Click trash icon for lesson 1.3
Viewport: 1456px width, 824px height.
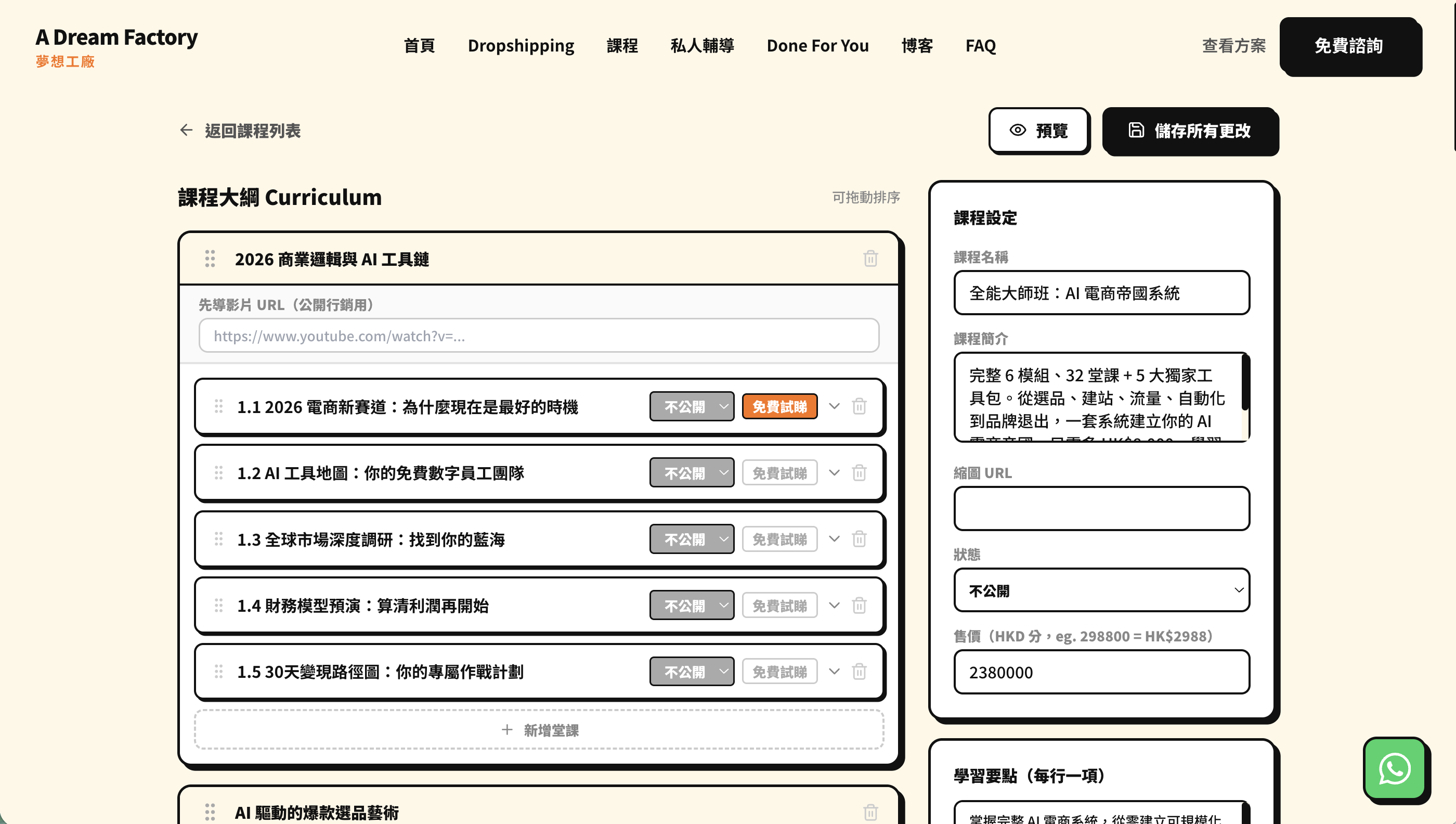859,539
